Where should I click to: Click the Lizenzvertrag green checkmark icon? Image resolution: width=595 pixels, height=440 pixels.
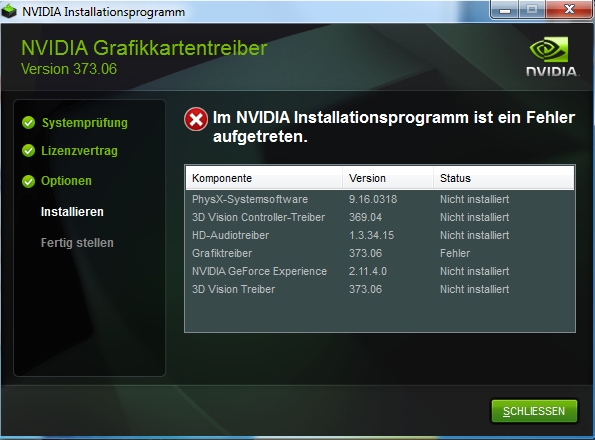28,151
